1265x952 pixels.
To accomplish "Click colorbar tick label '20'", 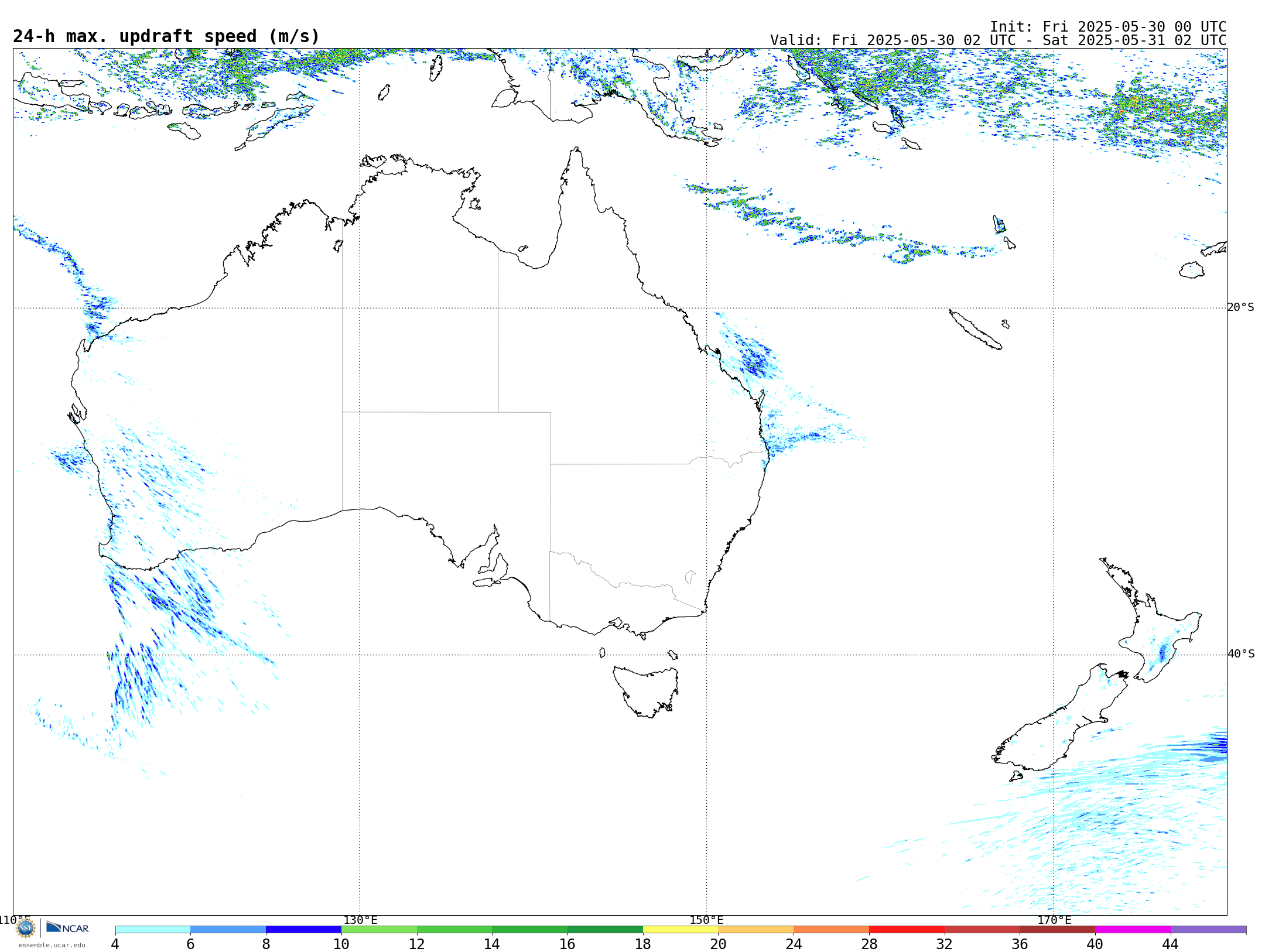I will (x=719, y=944).
